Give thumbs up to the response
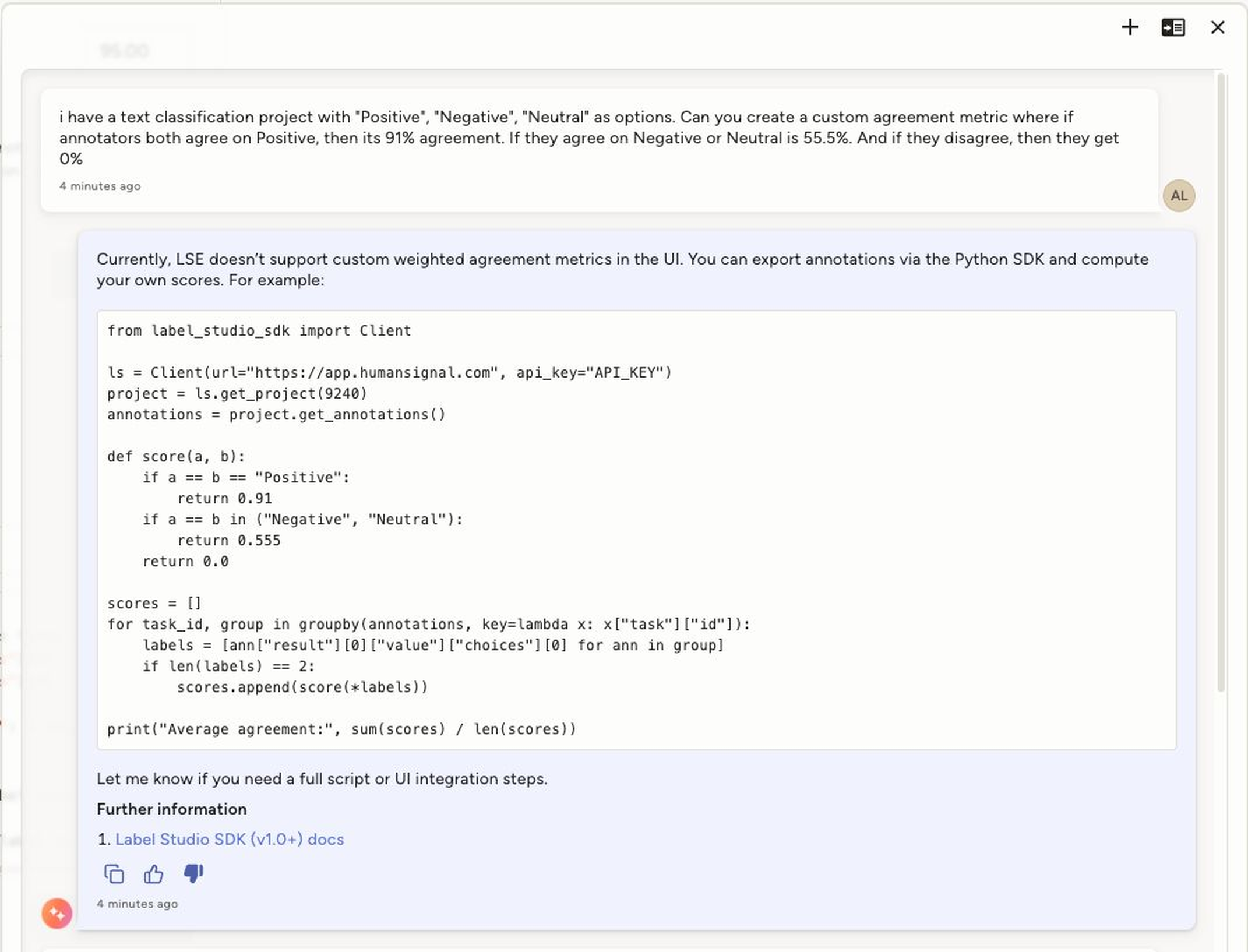This screenshot has height=952, width=1248. (153, 874)
